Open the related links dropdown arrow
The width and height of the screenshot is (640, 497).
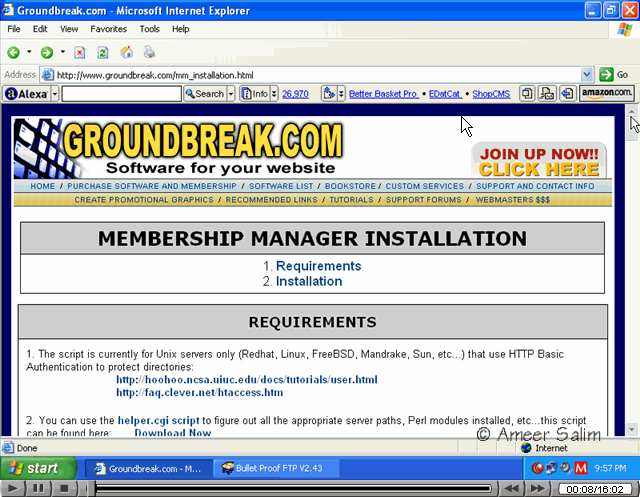point(341,94)
